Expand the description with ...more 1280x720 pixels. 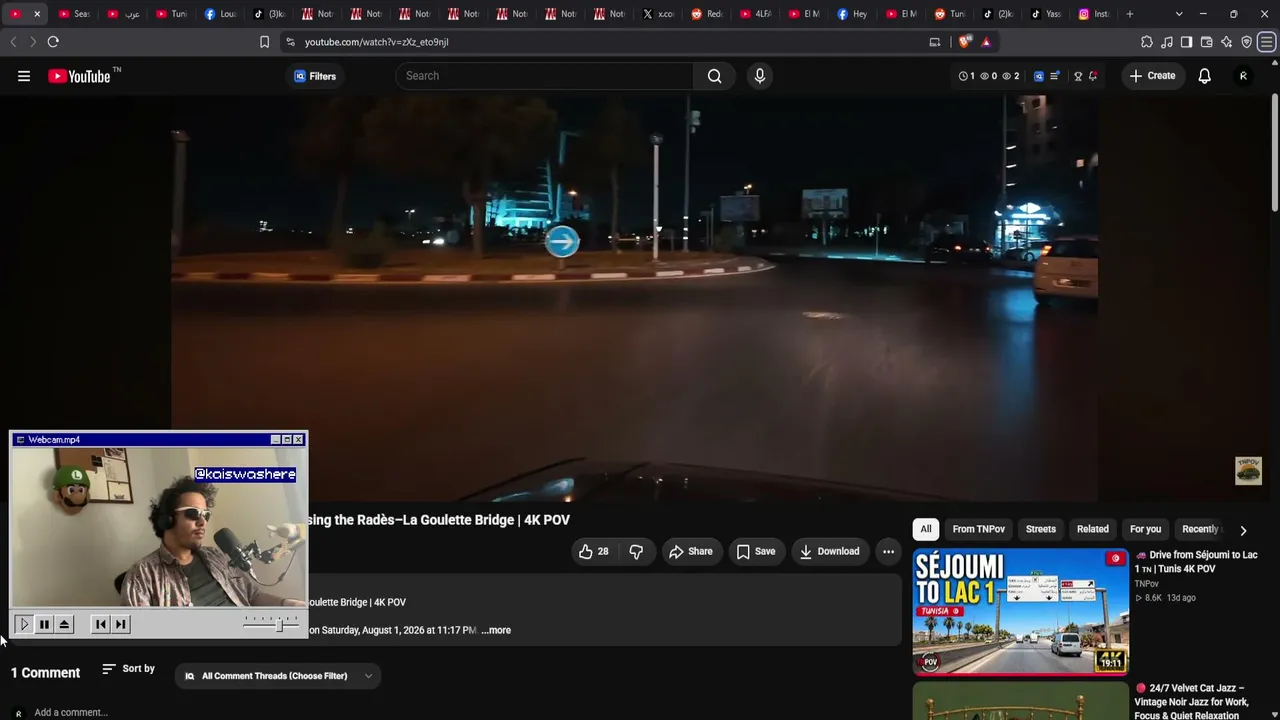(496, 630)
